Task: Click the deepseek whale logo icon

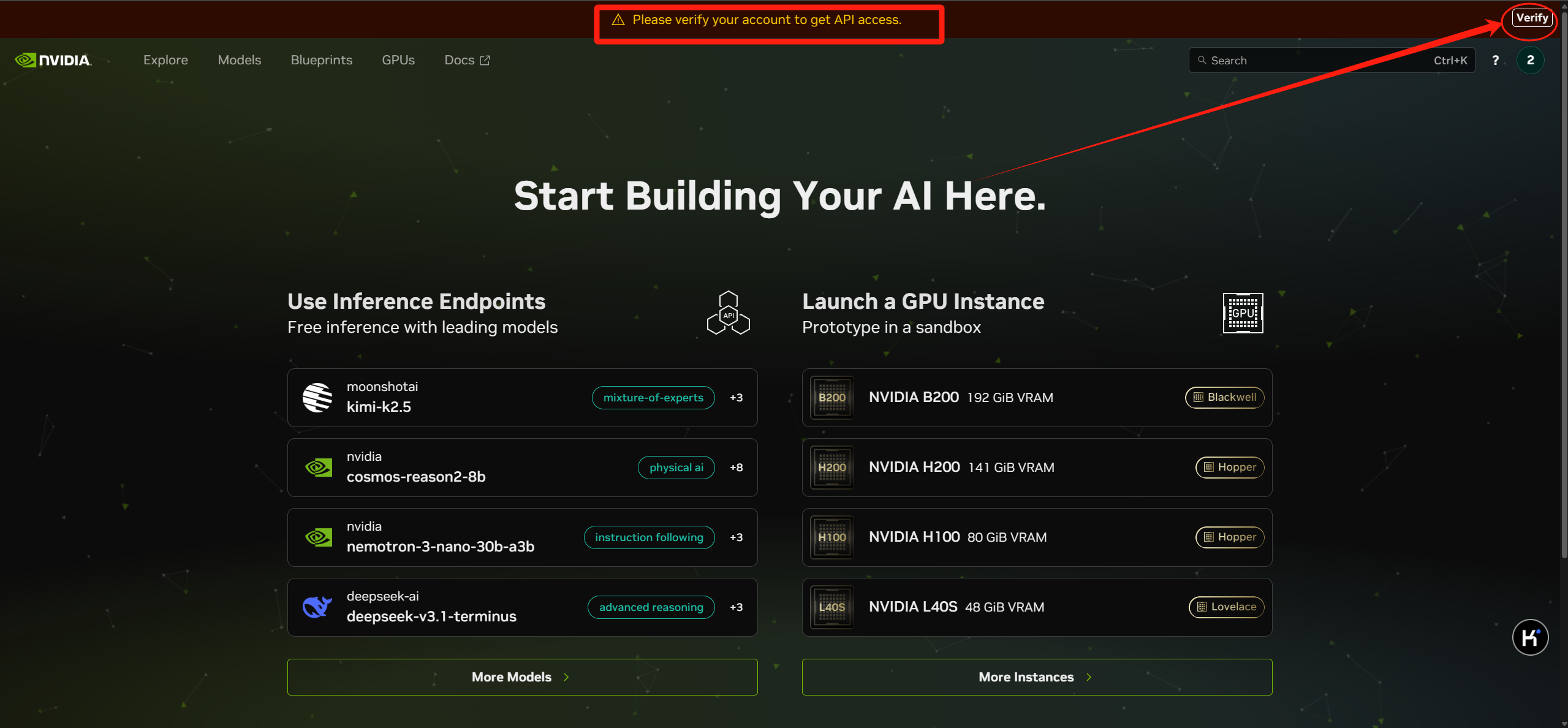Action: pos(317,607)
